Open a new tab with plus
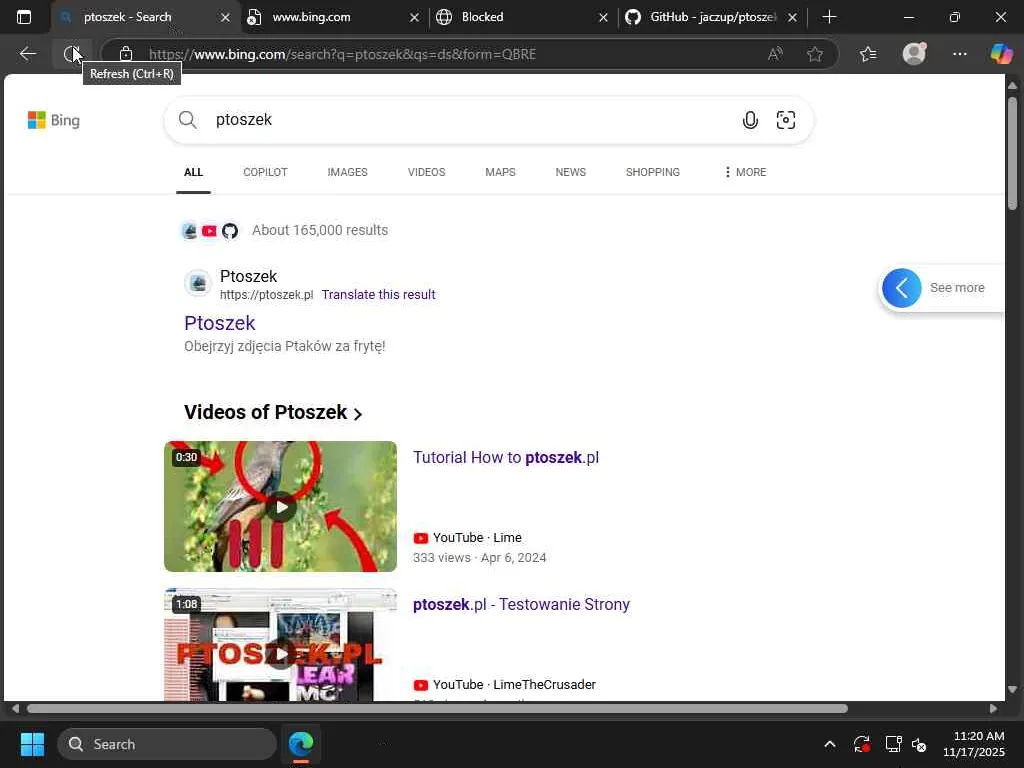The height and width of the screenshot is (768, 1024). click(x=829, y=17)
